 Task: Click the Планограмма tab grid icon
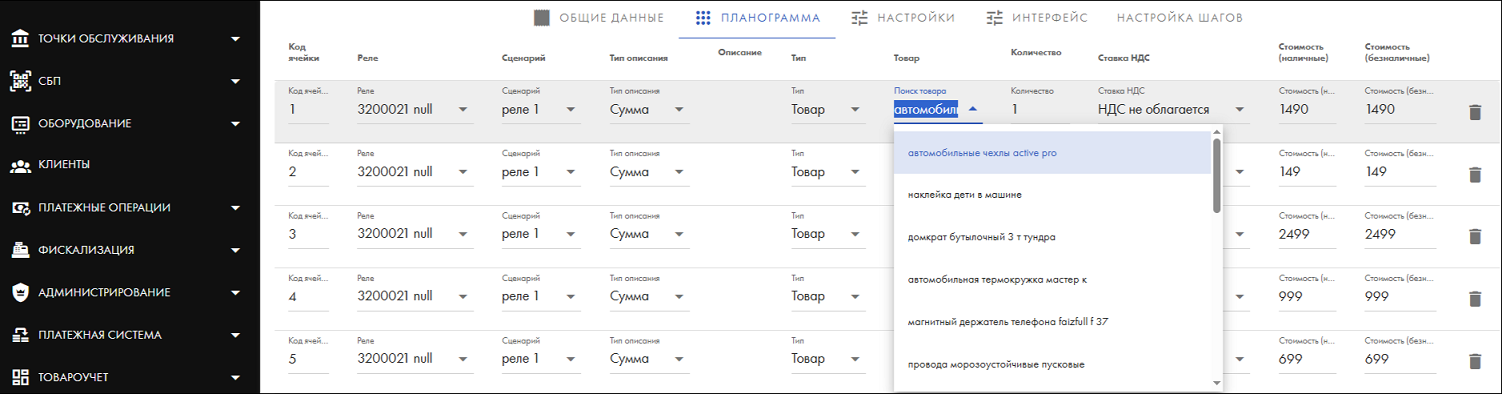703,17
